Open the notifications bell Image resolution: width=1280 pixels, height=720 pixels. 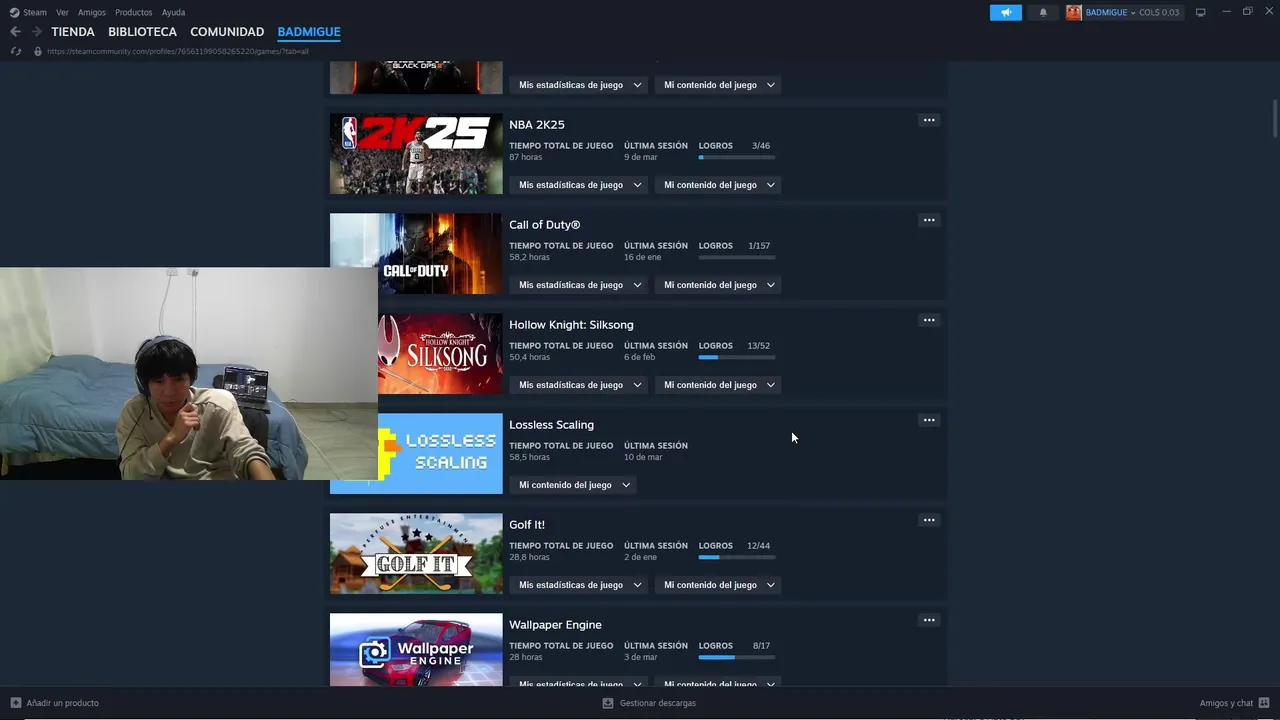click(x=1043, y=12)
